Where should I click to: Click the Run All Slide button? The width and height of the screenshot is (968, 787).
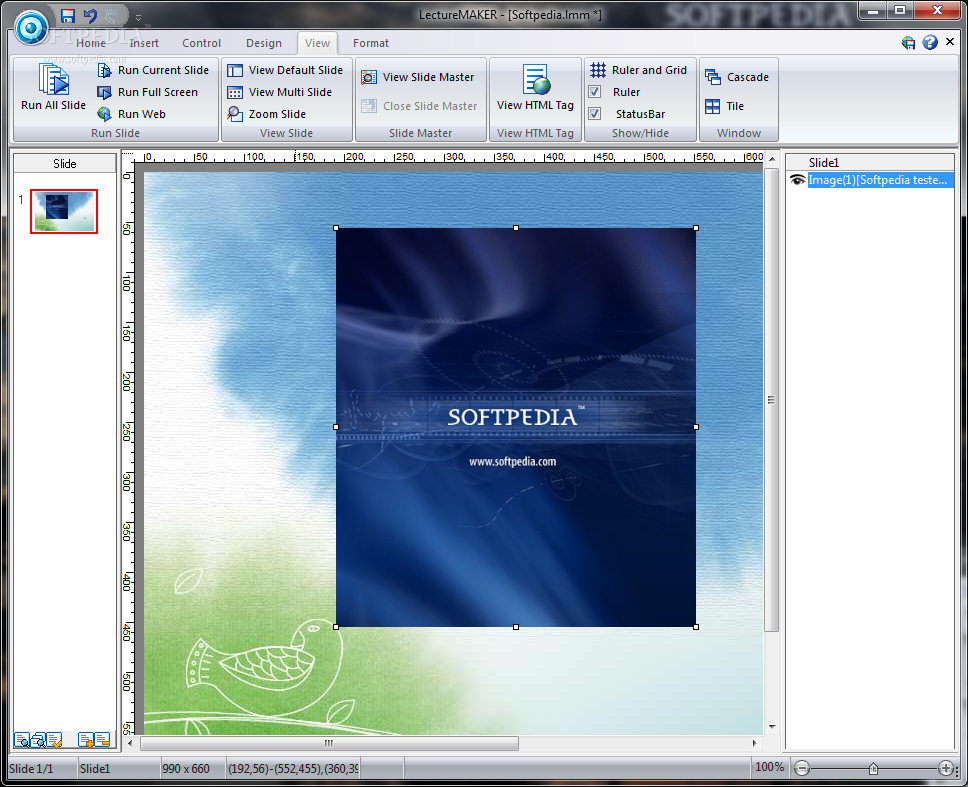tap(54, 87)
